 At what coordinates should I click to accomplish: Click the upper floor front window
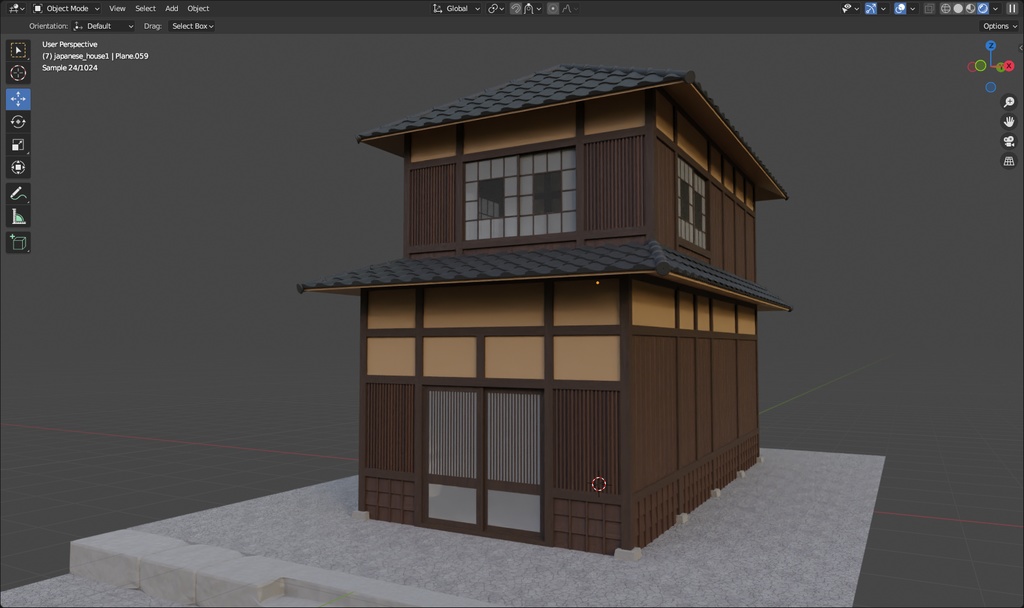pyautogui.click(x=520, y=194)
